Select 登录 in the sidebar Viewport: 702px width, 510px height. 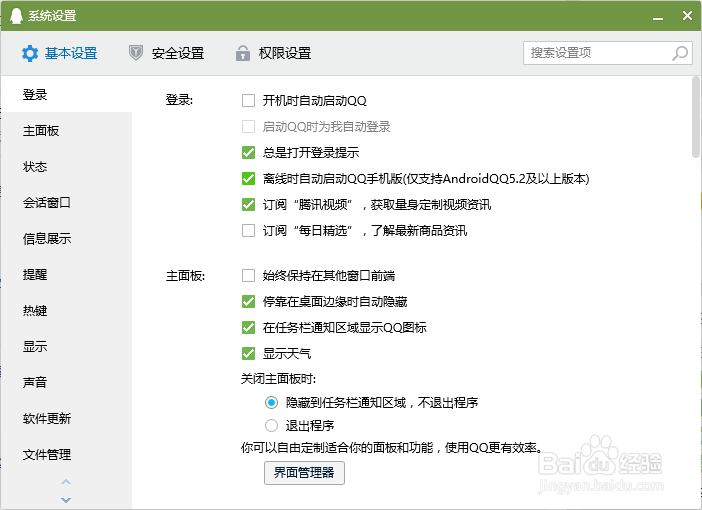(66, 94)
